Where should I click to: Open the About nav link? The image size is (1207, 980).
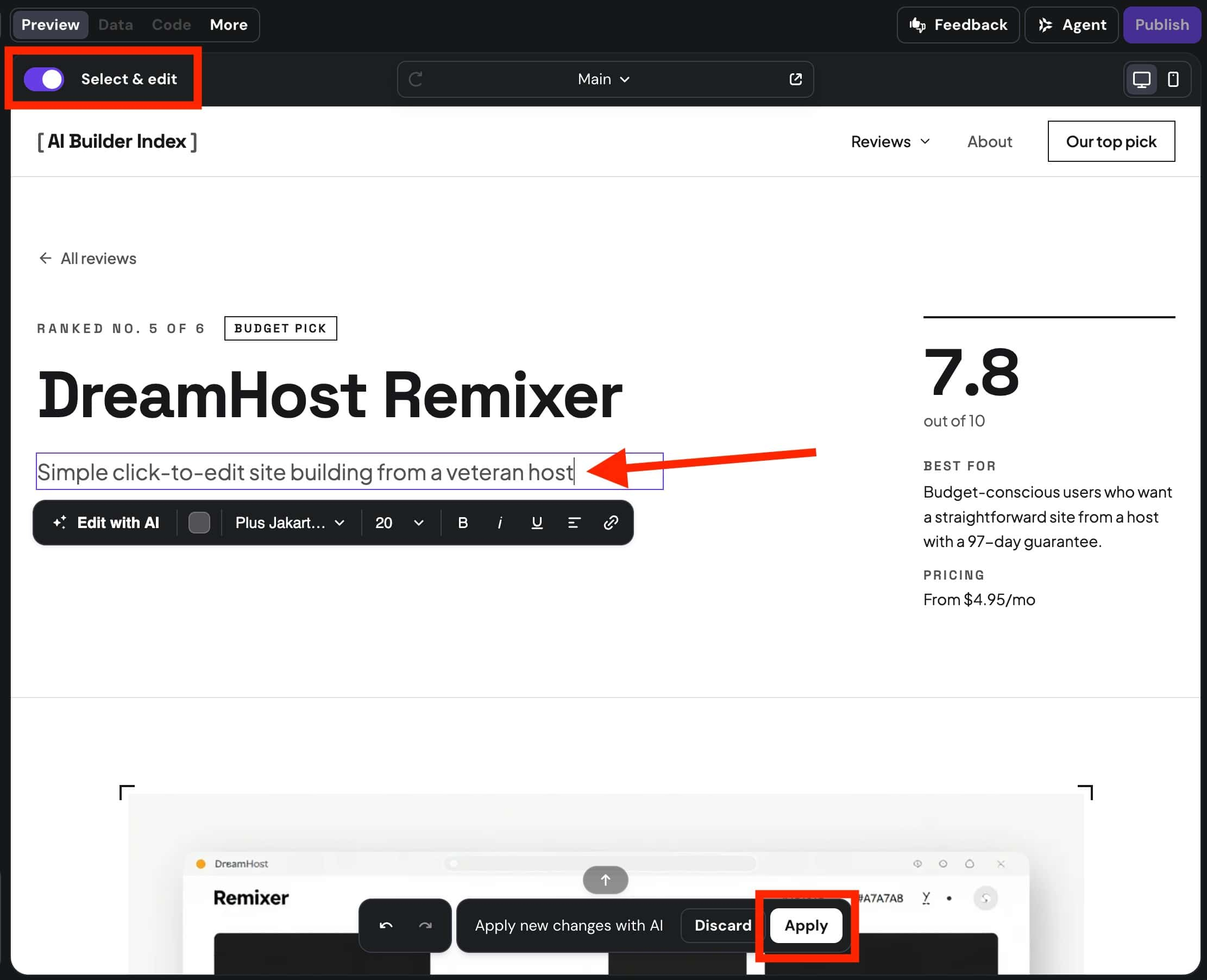(989, 141)
